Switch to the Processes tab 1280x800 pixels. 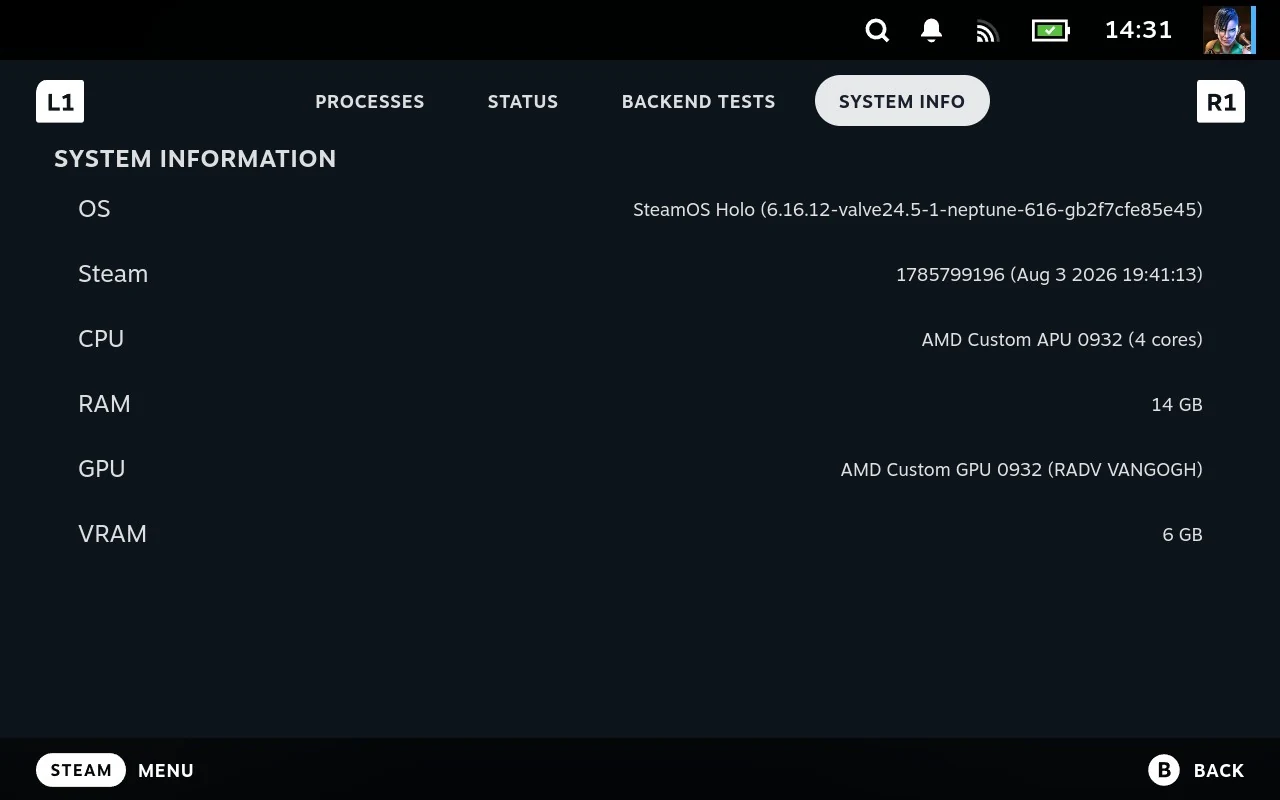(370, 101)
